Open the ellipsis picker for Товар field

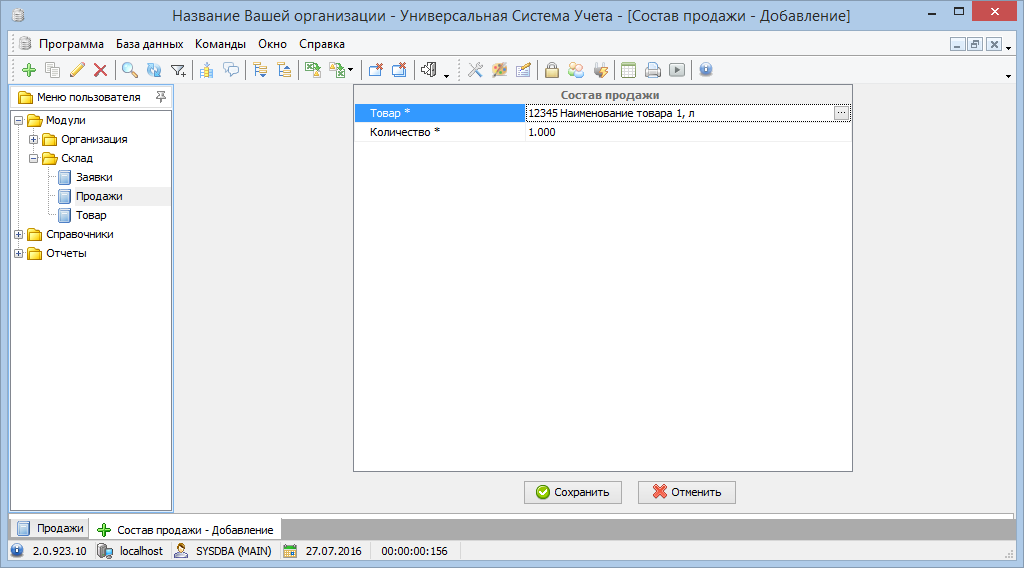842,114
